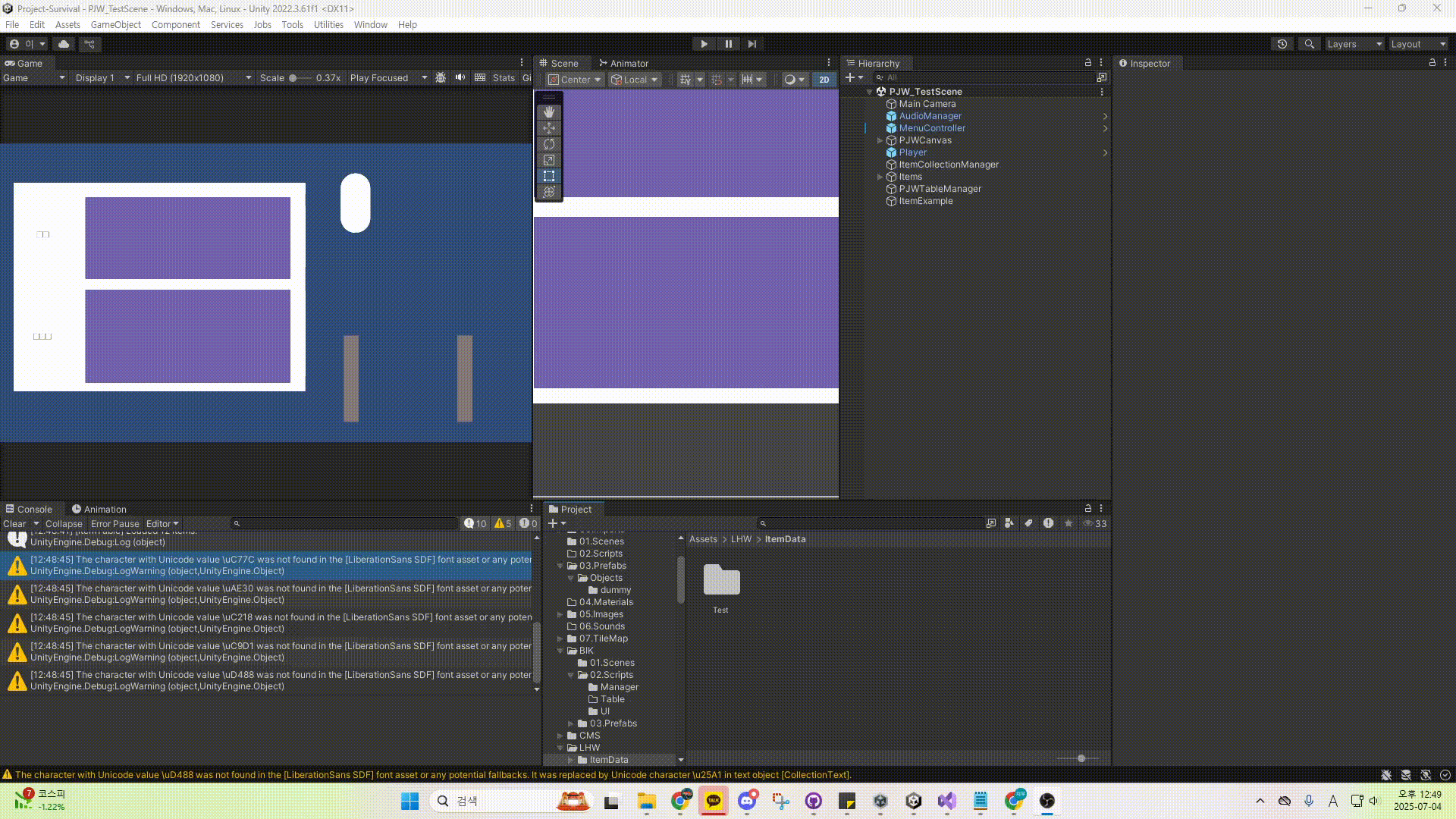Open Unity version control history icon

[1282, 44]
